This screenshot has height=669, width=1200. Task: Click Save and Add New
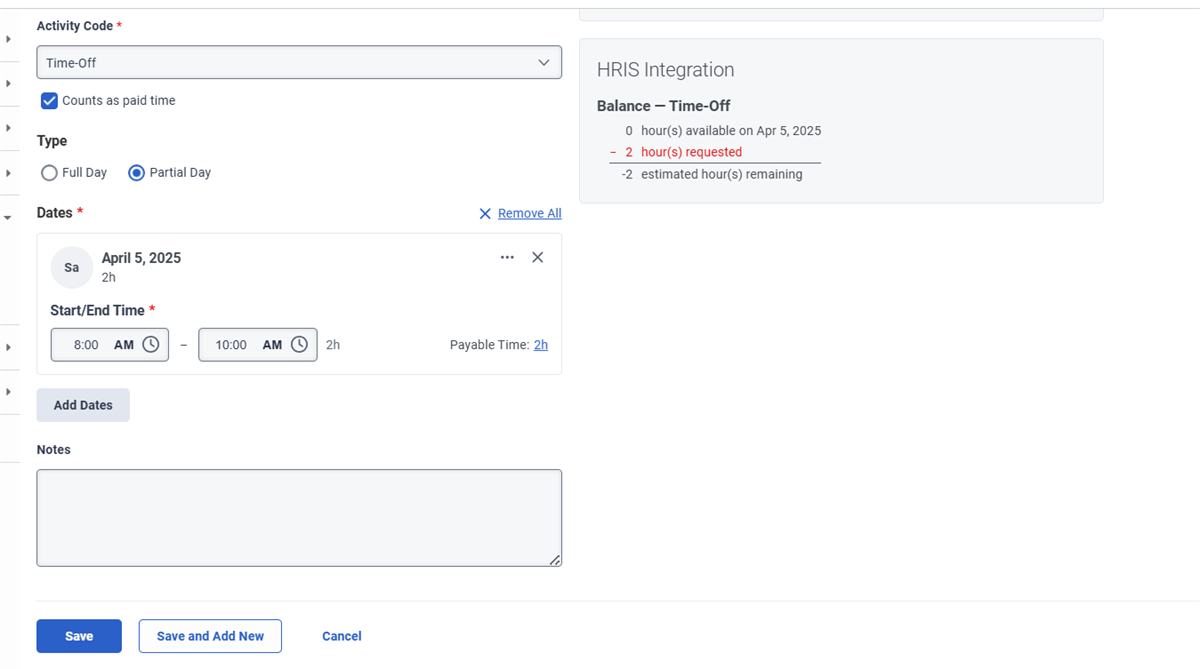point(210,636)
